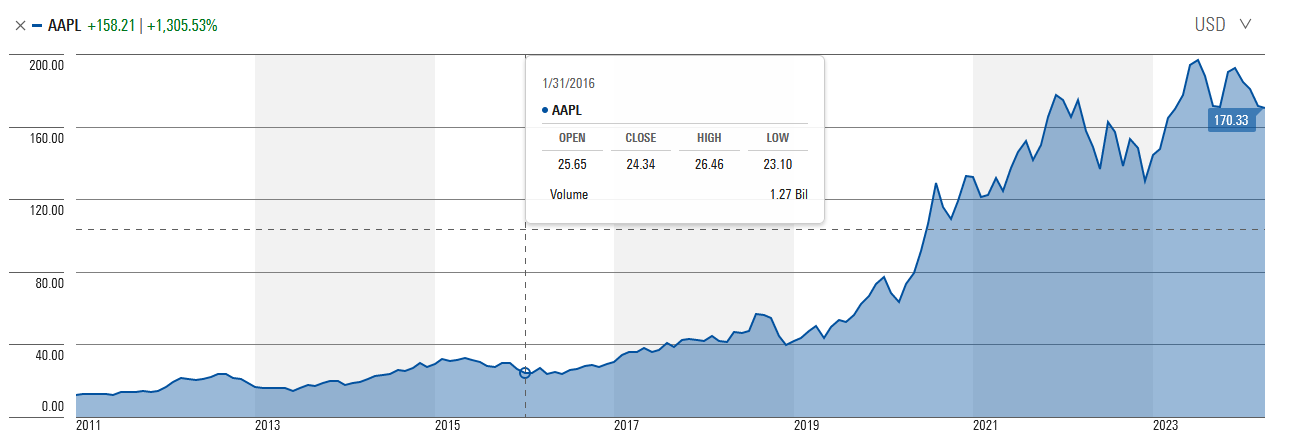Click the 2023 x-axis year label
1292x448 pixels.
(1165, 426)
